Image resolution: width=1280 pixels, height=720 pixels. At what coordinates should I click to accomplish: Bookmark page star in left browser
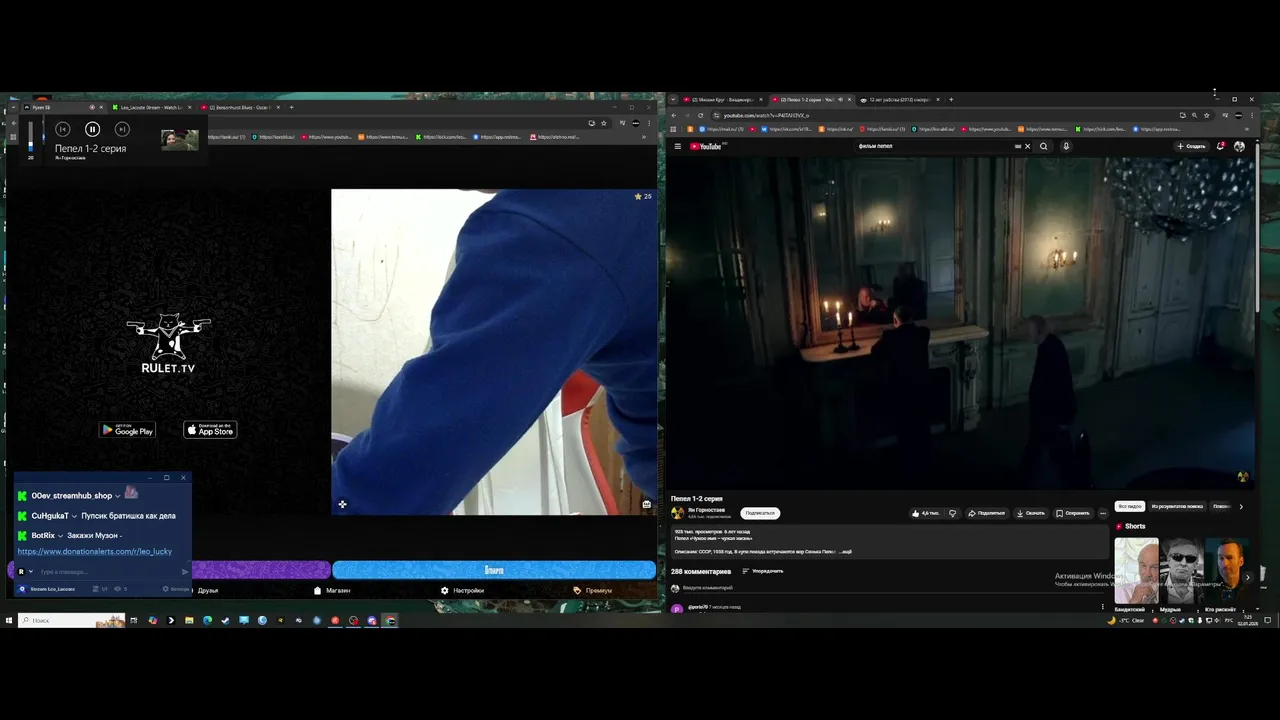pyautogui.click(x=604, y=123)
